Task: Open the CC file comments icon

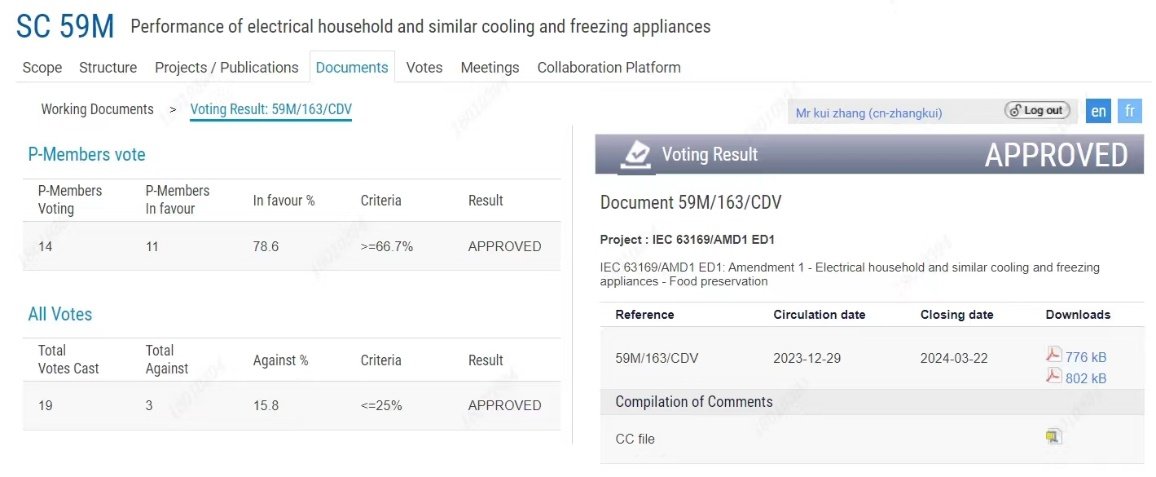Action: pos(1053,437)
